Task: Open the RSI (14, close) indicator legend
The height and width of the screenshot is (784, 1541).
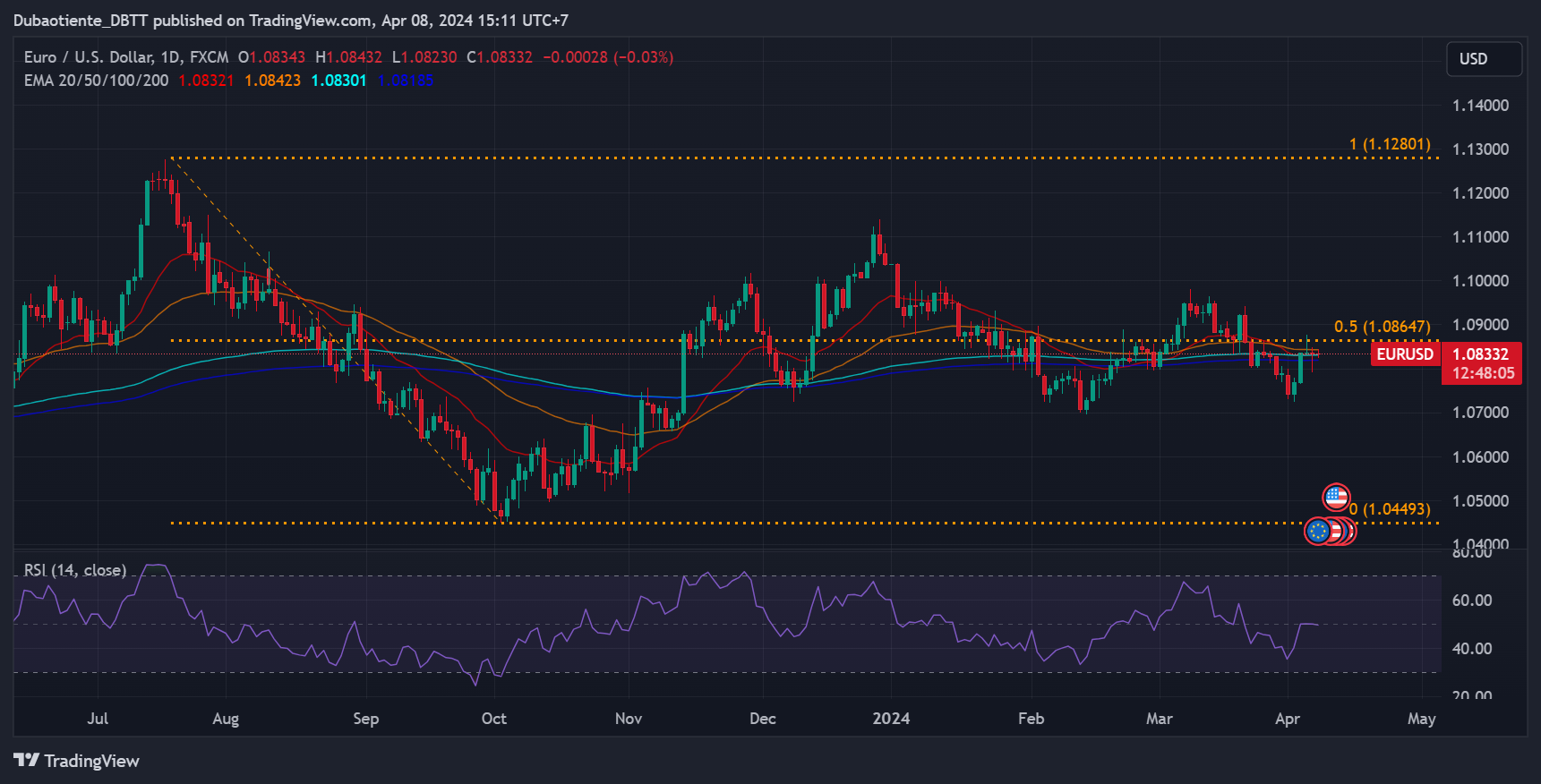Action: [x=75, y=570]
